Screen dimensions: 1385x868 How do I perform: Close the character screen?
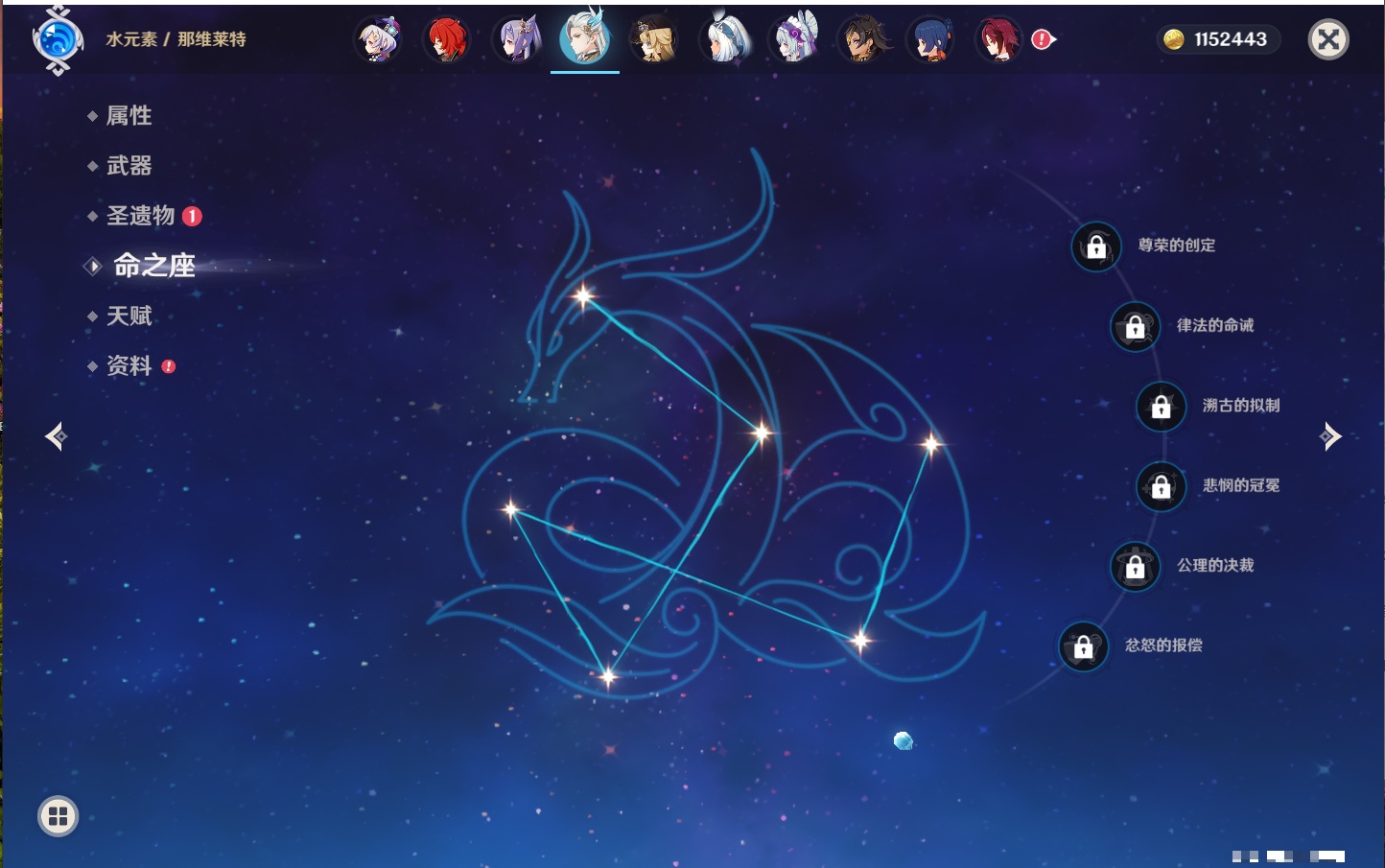[1328, 39]
